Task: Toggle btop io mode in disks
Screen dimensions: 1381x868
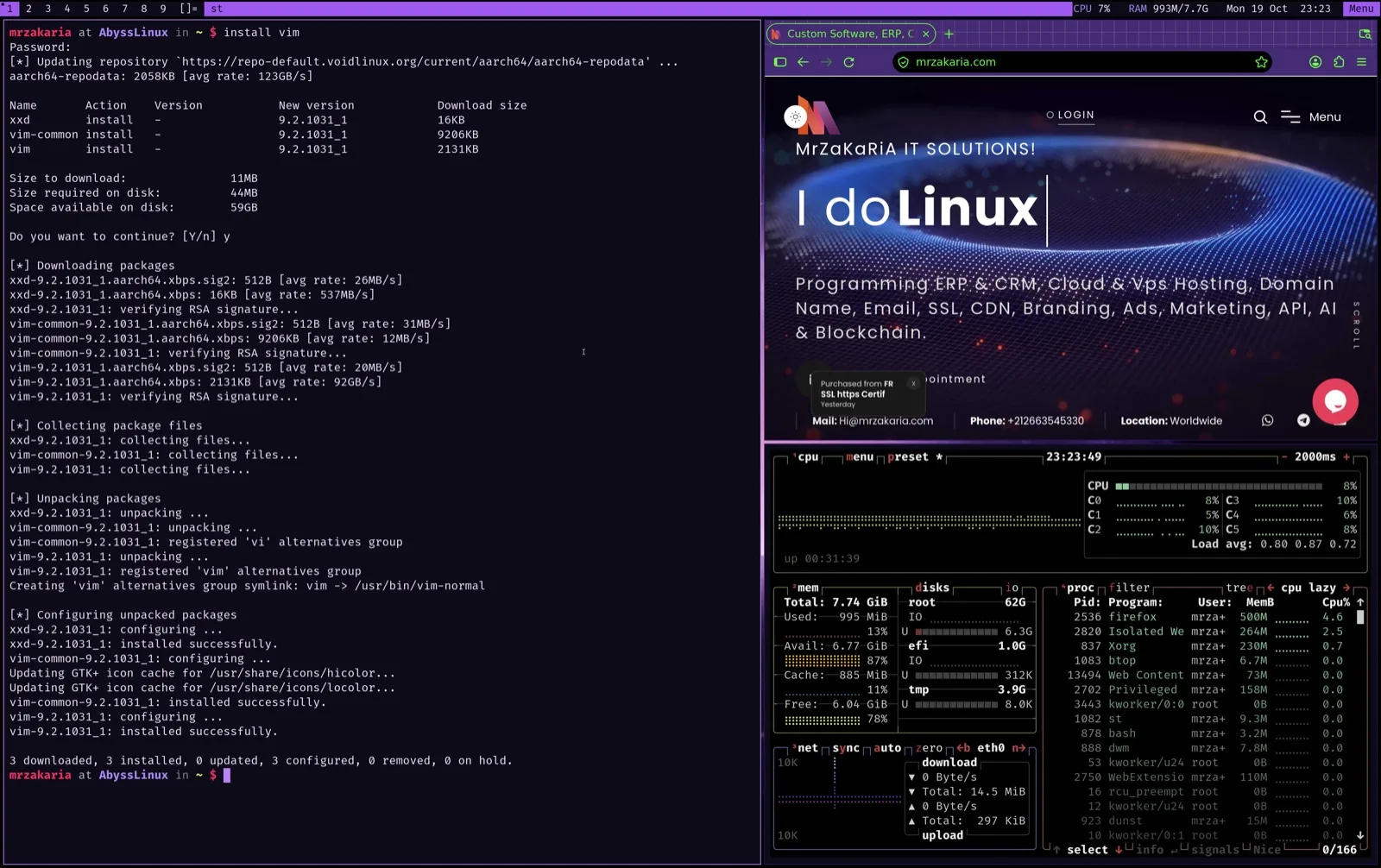Action: coord(1012,588)
